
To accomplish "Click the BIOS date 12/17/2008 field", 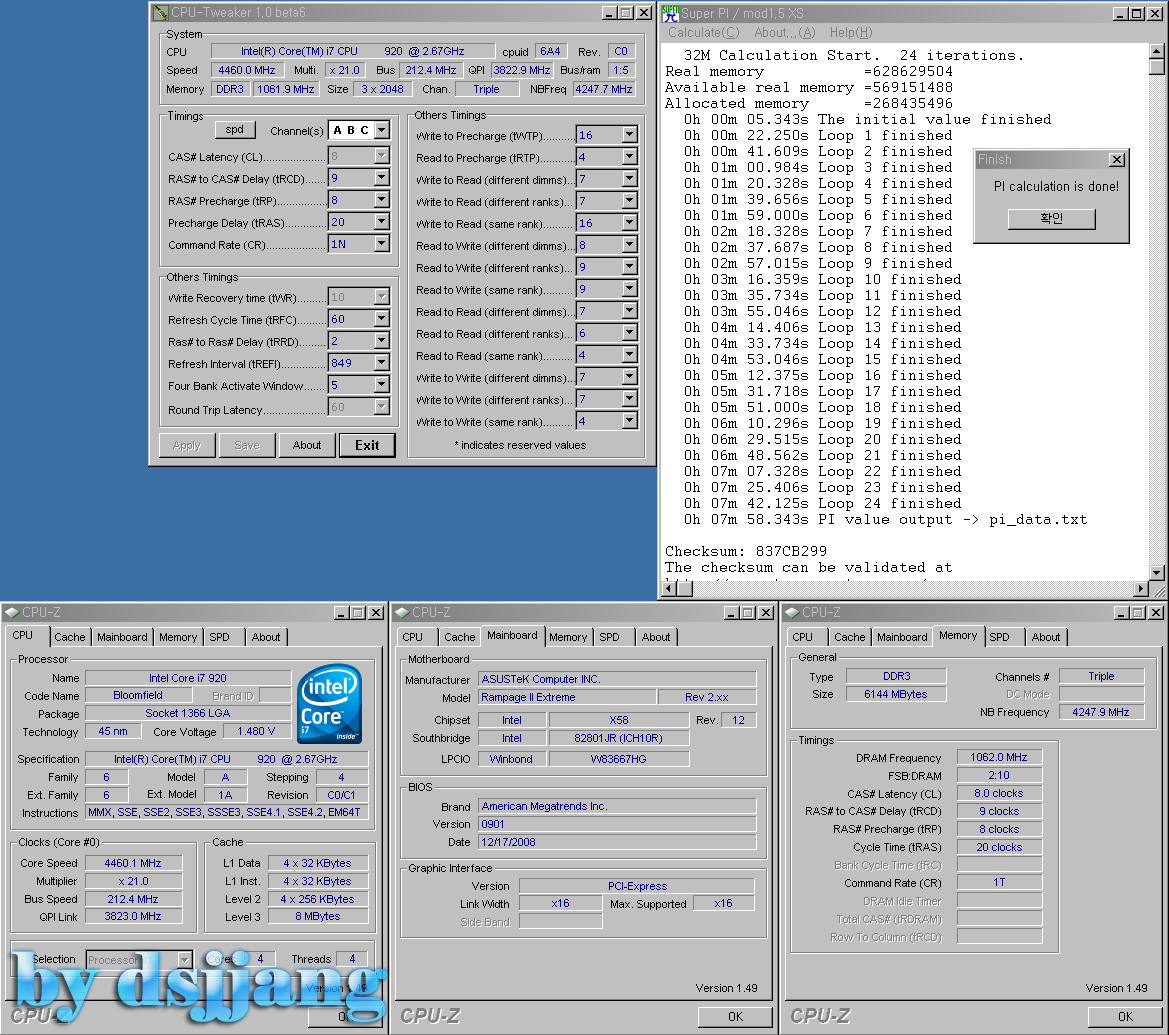I will (617, 842).
